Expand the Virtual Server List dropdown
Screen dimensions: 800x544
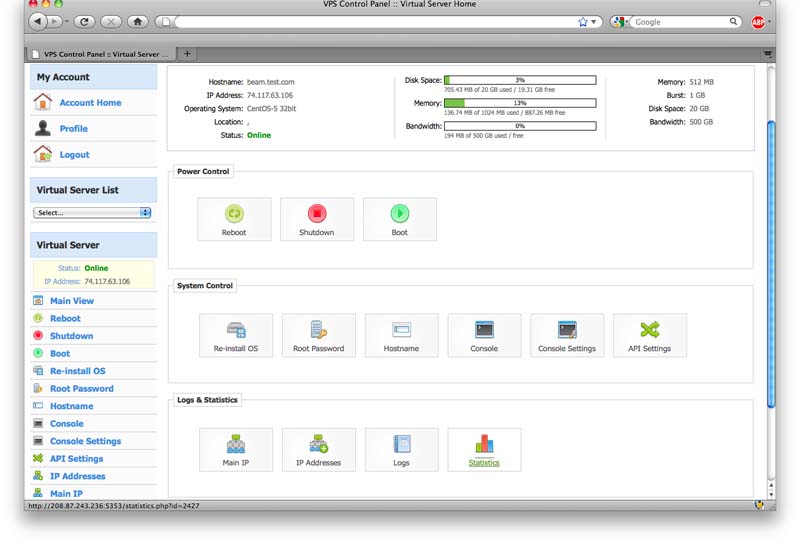pyautogui.click(x=92, y=213)
